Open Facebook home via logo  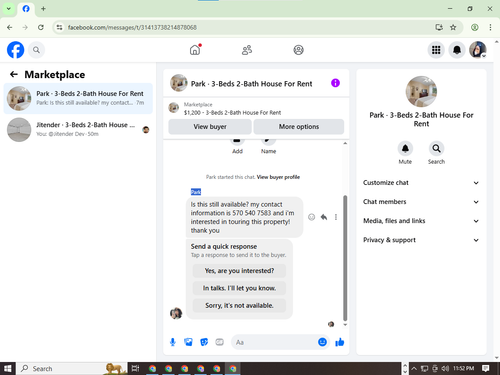15,50
